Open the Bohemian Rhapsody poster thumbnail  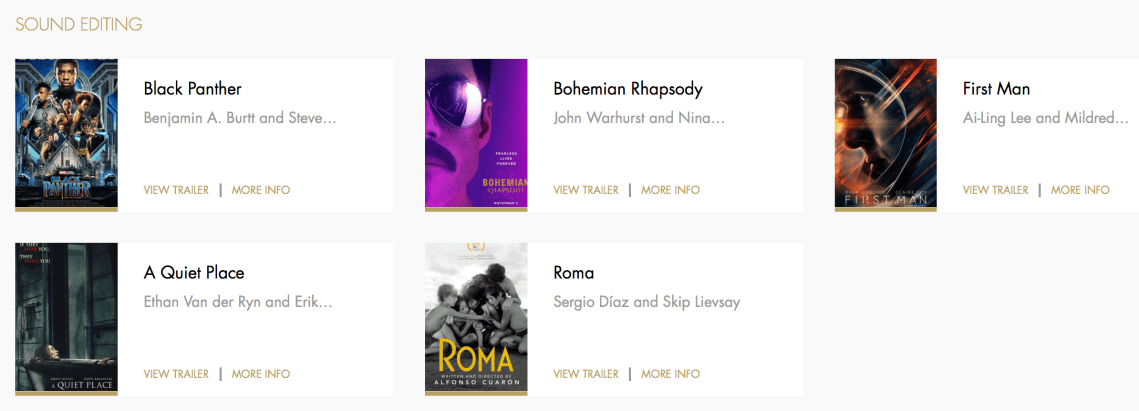pos(476,134)
